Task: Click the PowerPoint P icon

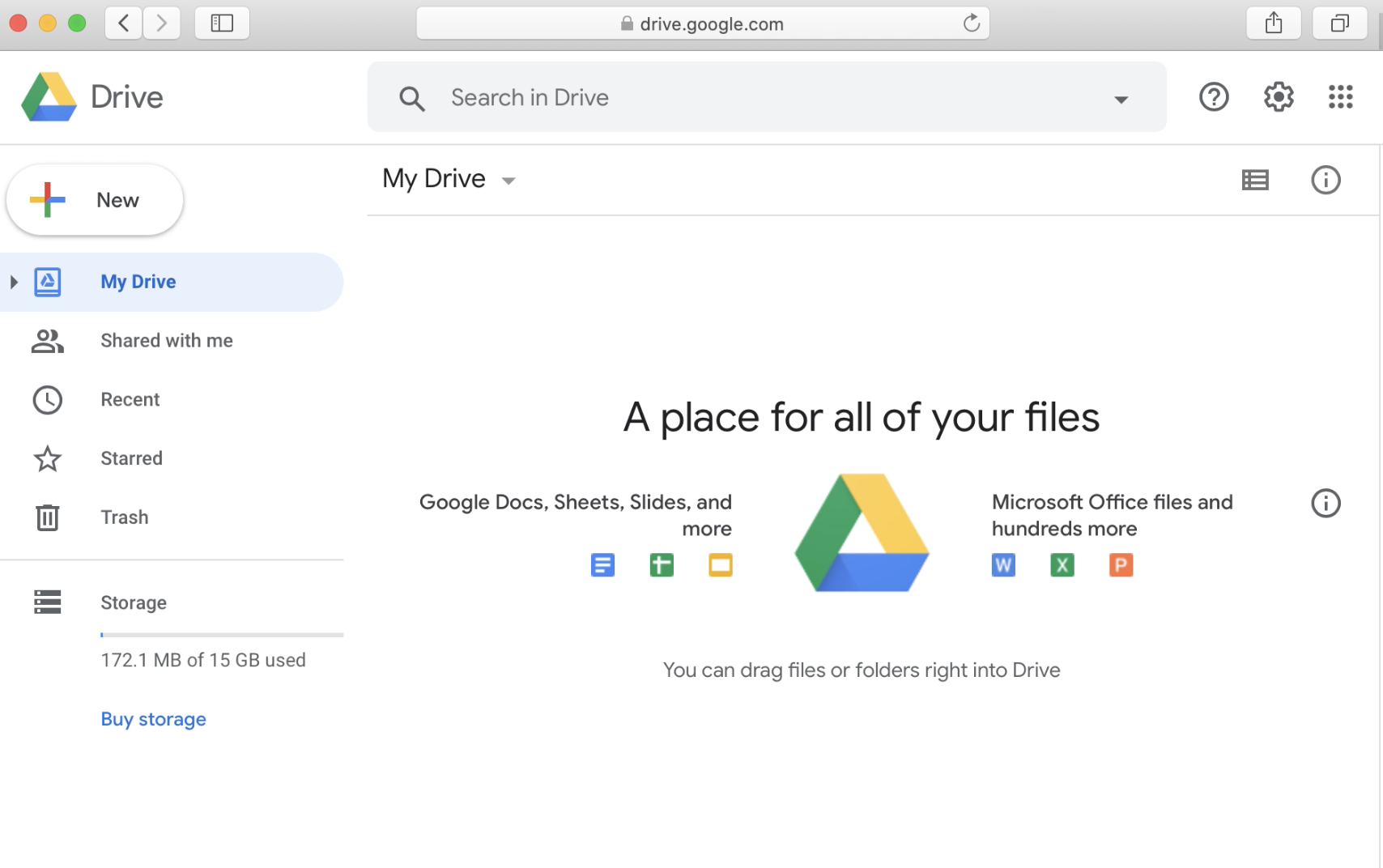Action: coord(1121,564)
